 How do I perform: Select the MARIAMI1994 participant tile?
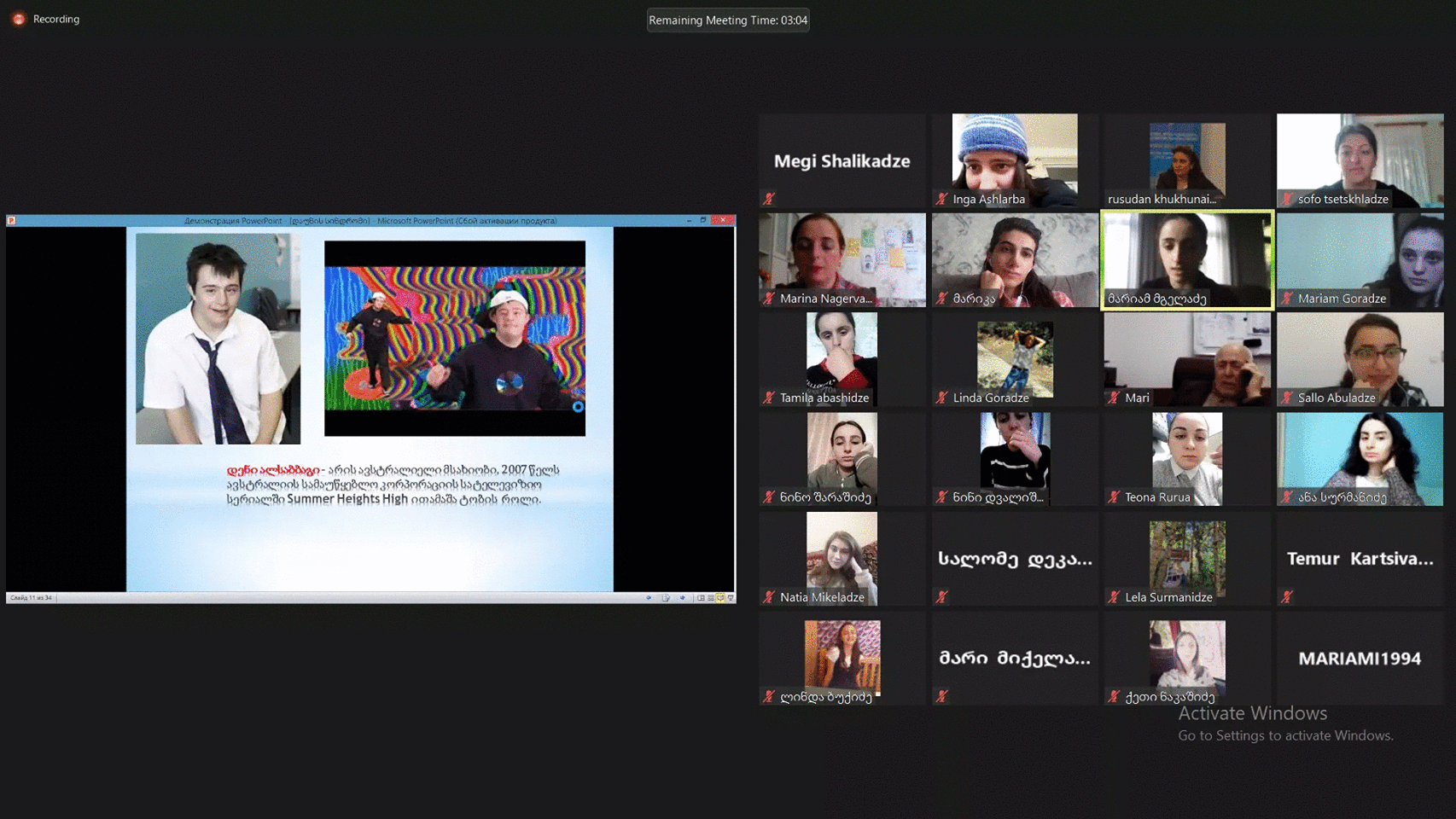tap(1360, 658)
